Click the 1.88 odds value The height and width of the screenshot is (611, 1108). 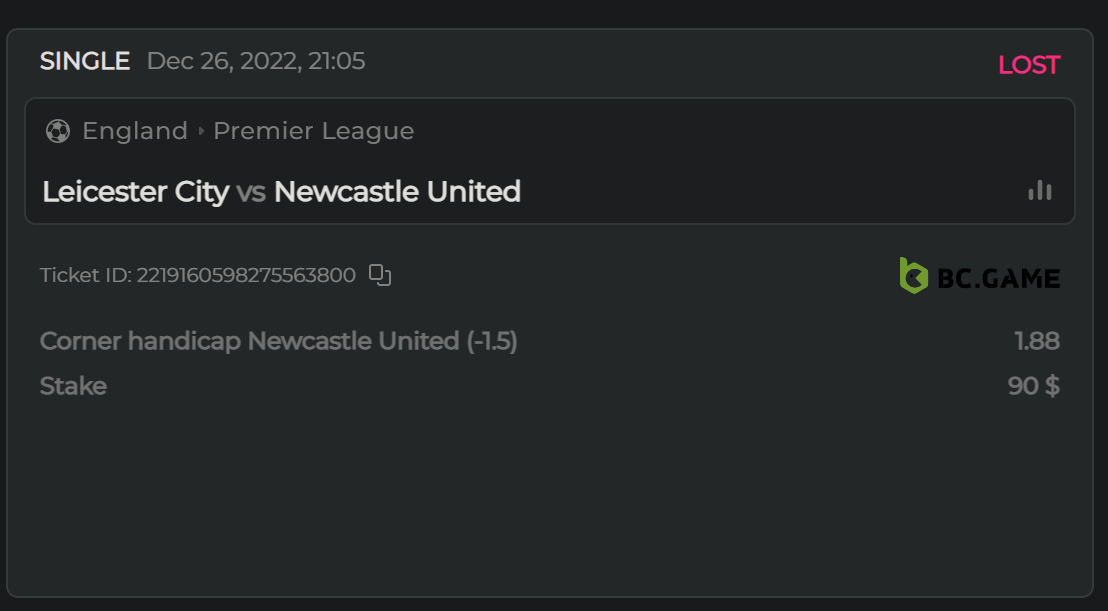pos(1037,341)
